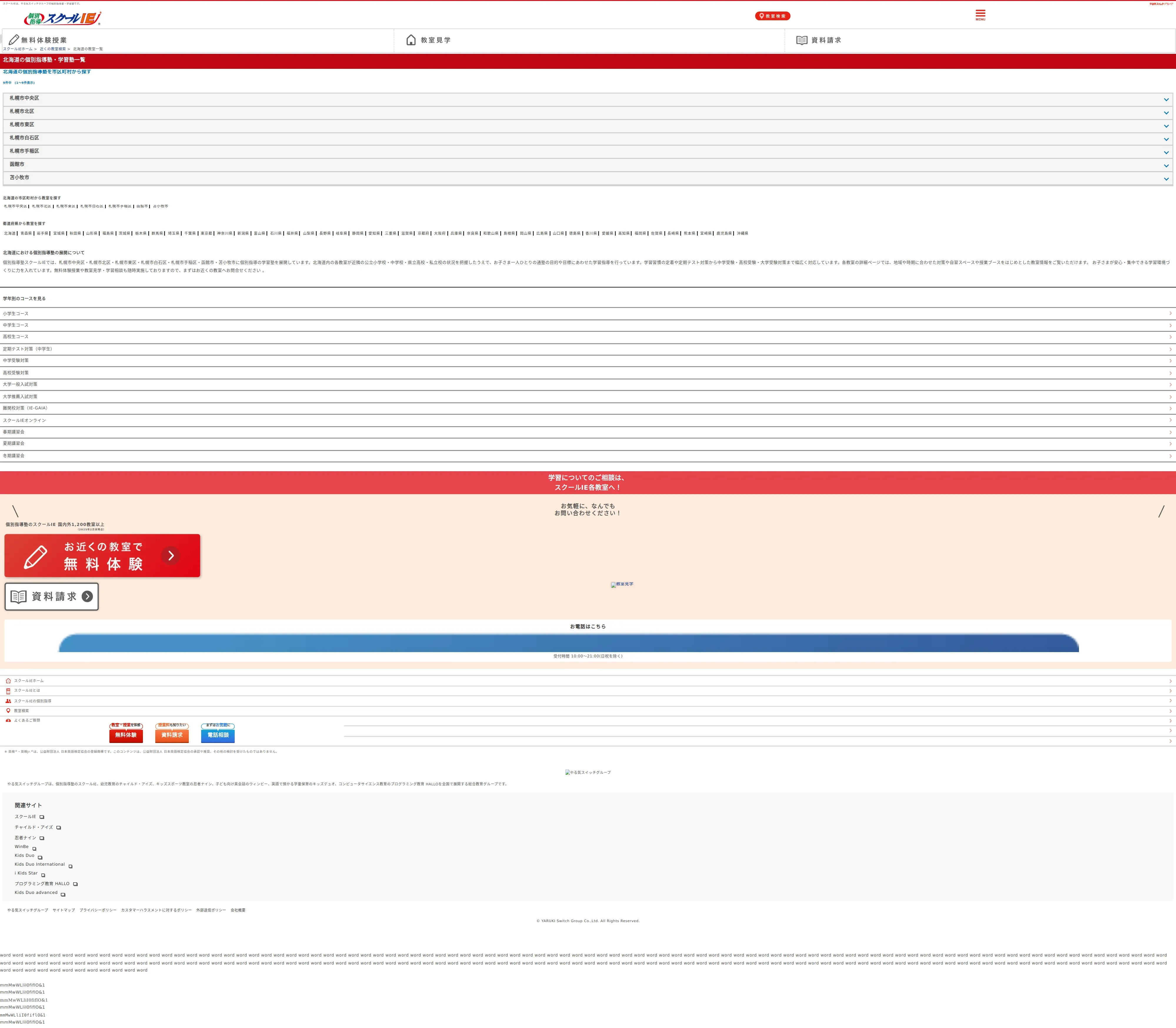Click the 教室検索 location pin button

tap(772, 16)
